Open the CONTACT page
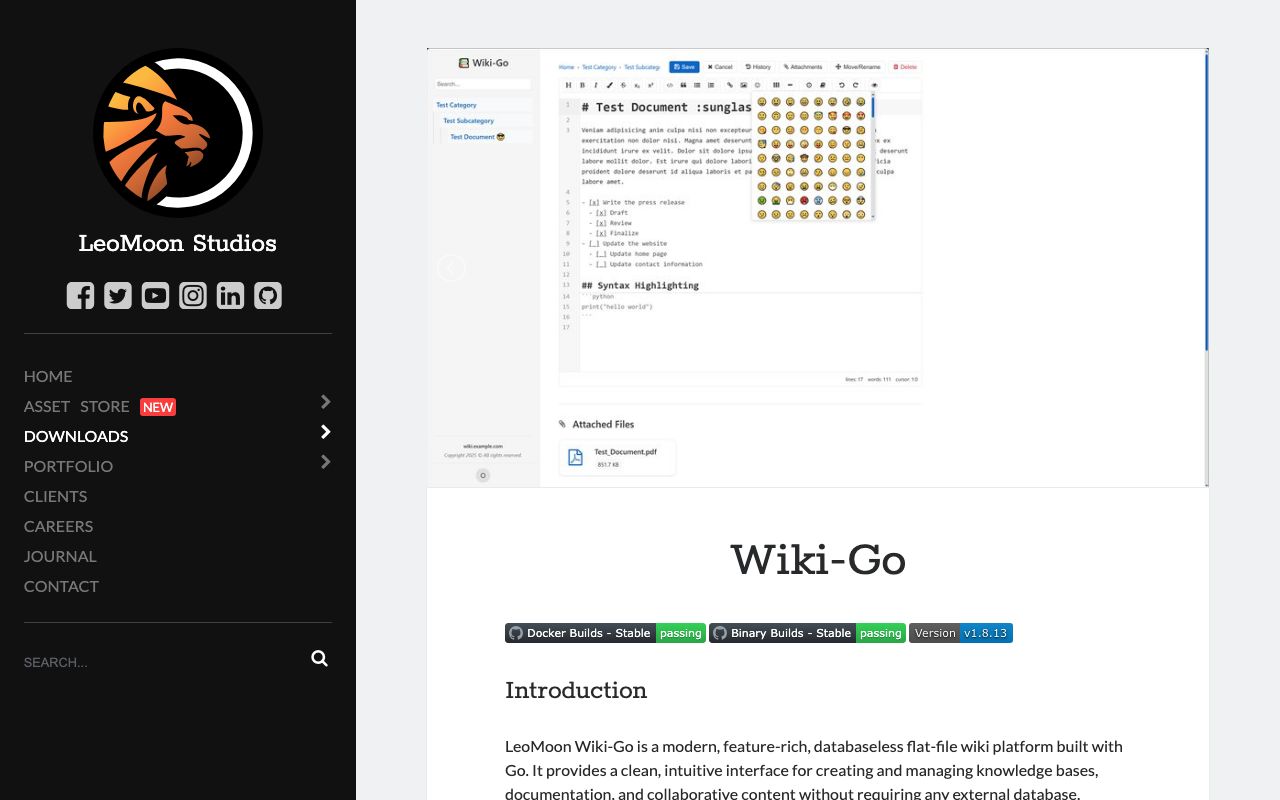The height and width of the screenshot is (800, 1280). tap(61, 586)
